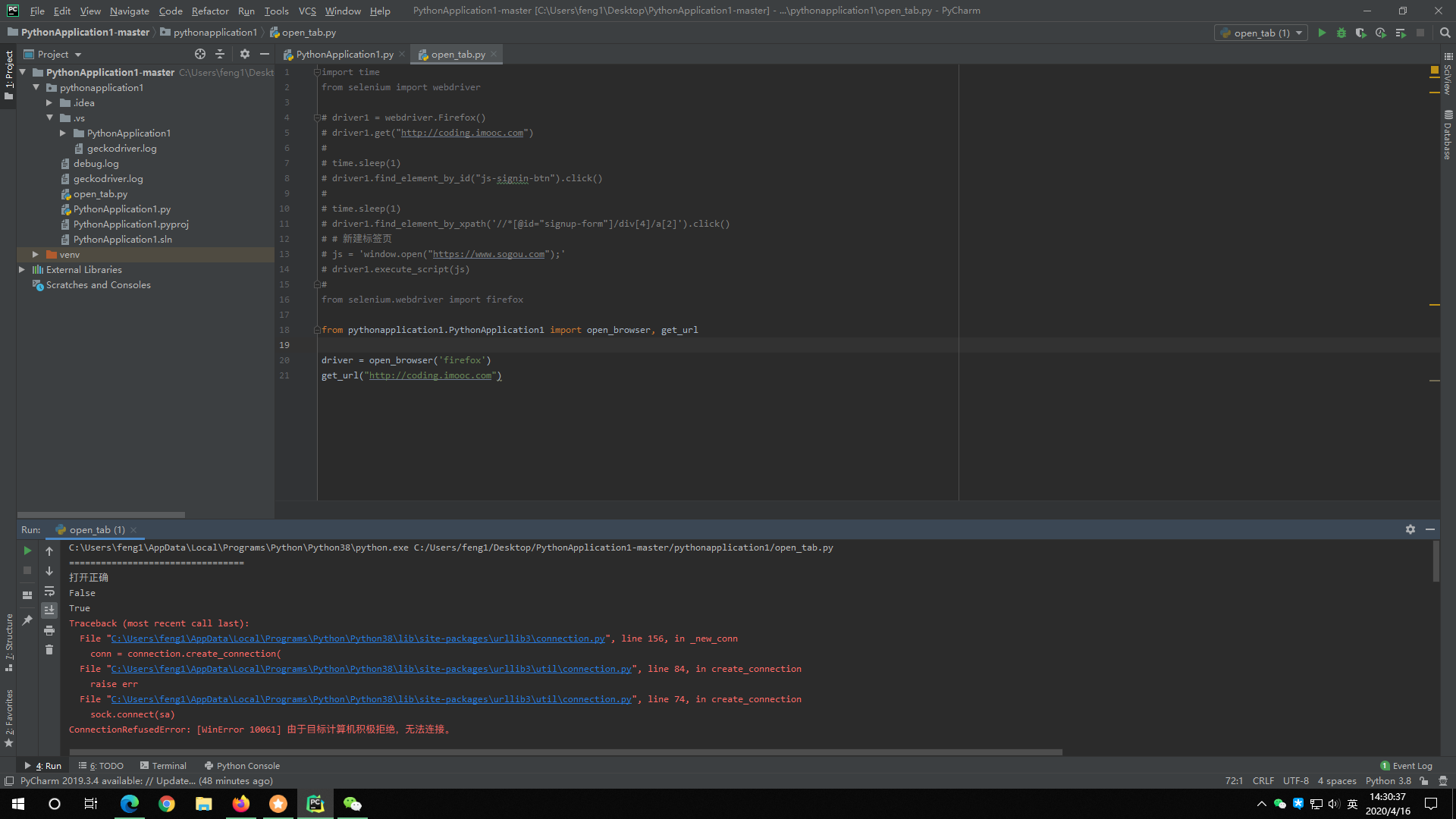Collapse the pythonapplication1 folder
1456x819 pixels.
(36, 87)
